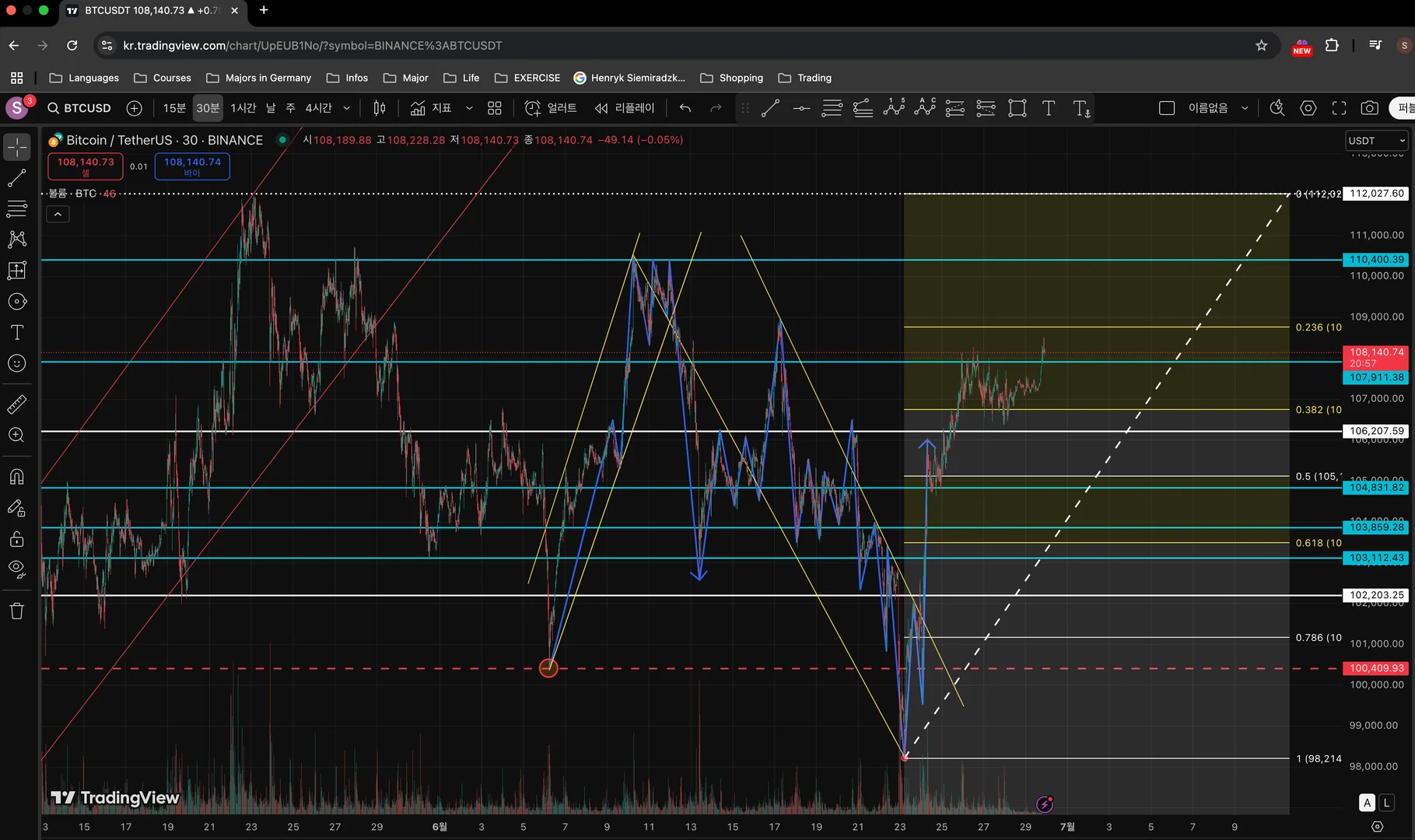Select the ruler measure tool
Screen dimensions: 1415x840
point(17,404)
